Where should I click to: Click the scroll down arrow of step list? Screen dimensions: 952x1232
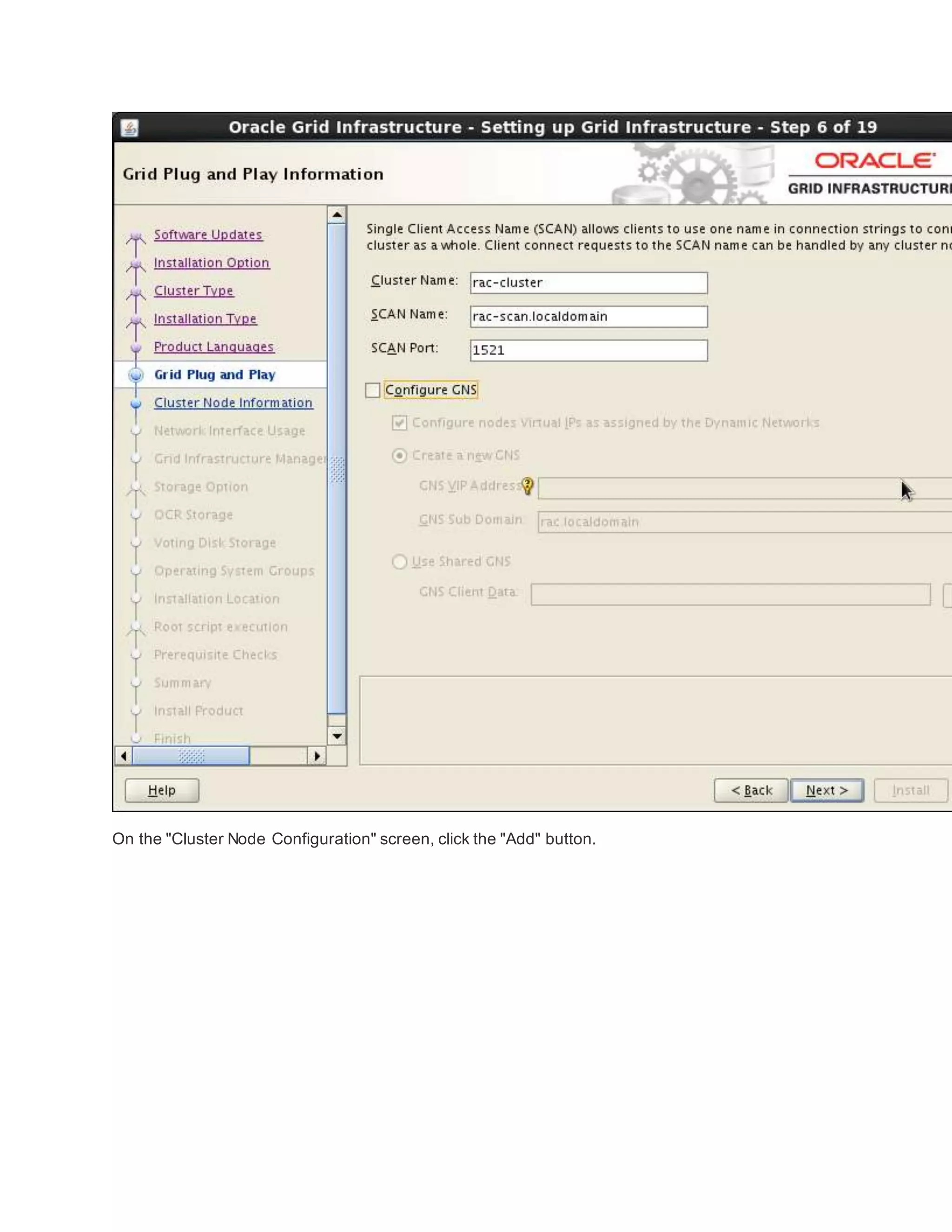pyautogui.click(x=337, y=736)
